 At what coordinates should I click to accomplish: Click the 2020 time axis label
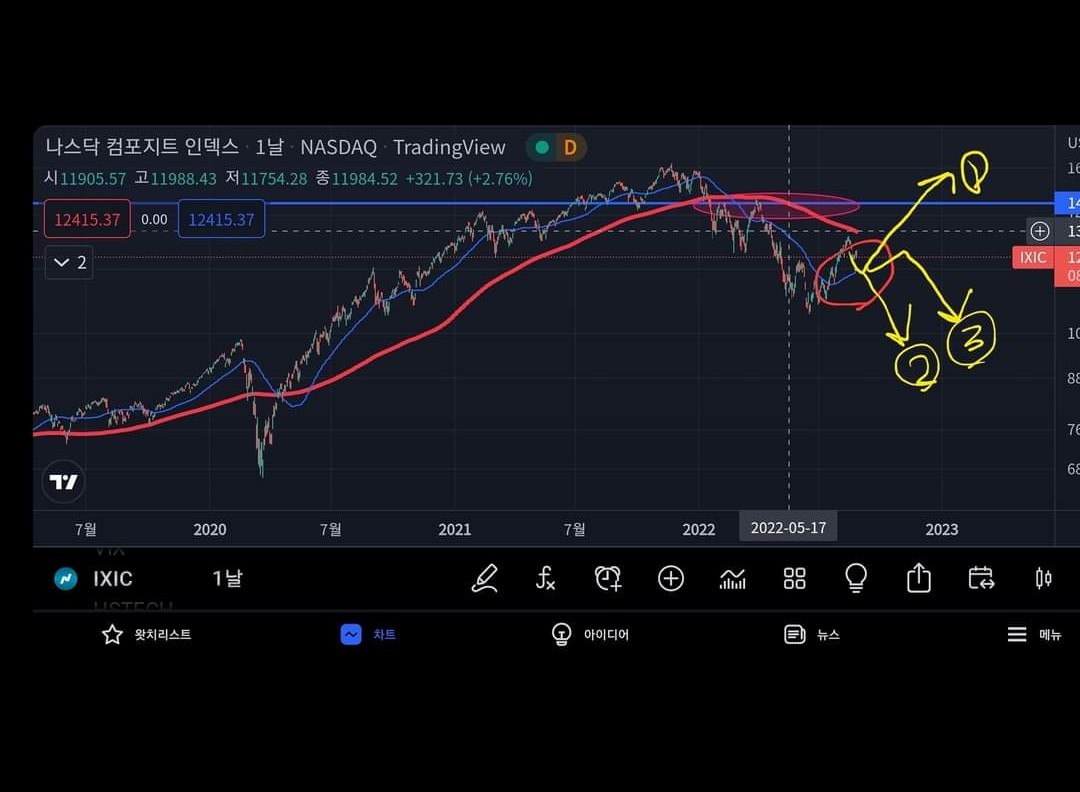pyautogui.click(x=209, y=529)
